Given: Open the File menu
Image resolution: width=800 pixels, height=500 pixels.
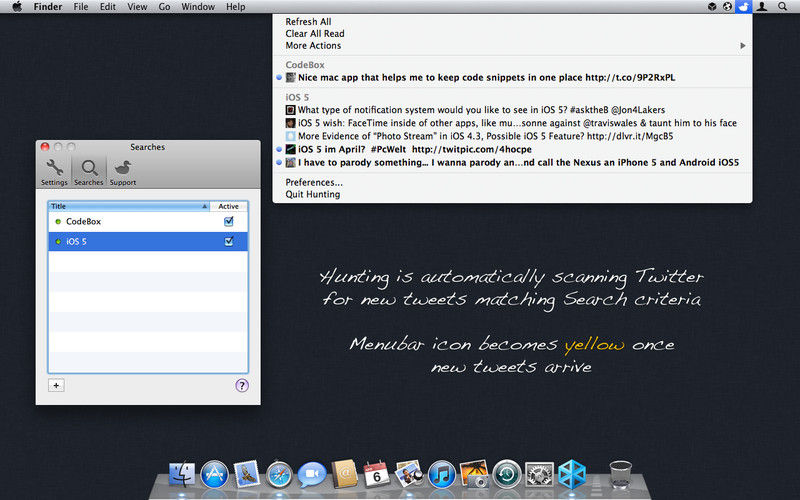Looking at the screenshot, I should coord(81,7).
